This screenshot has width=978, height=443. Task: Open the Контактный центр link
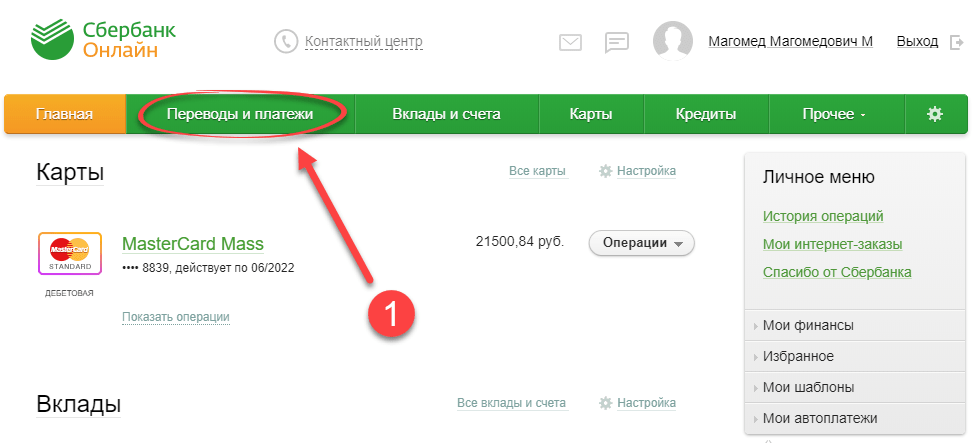click(x=364, y=42)
